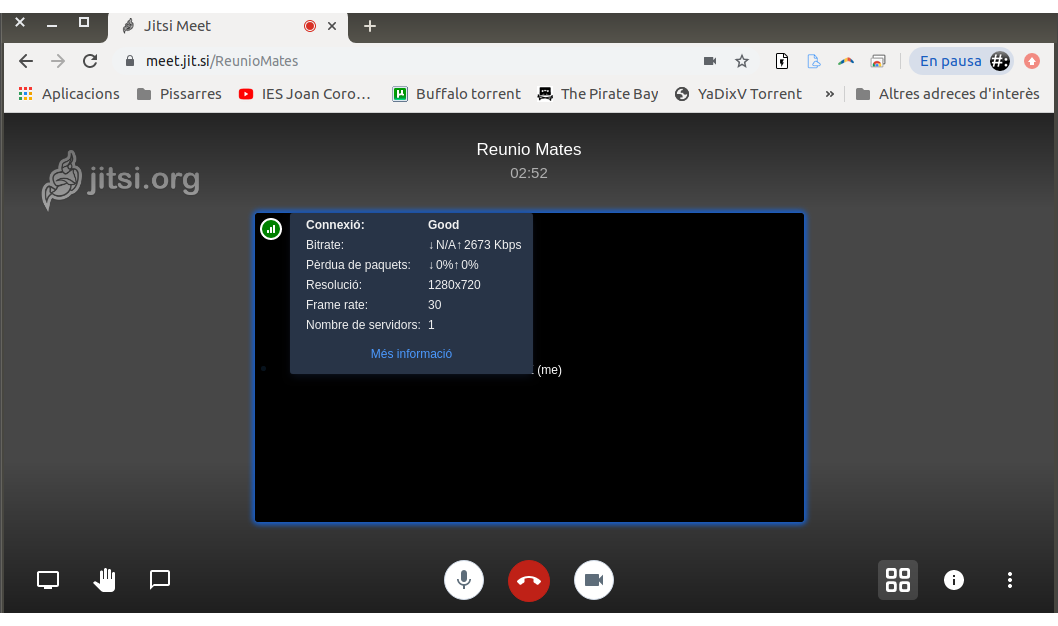Open the chat panel
The width and height of the screenshot is (1058, 626).
pos(160,580)
